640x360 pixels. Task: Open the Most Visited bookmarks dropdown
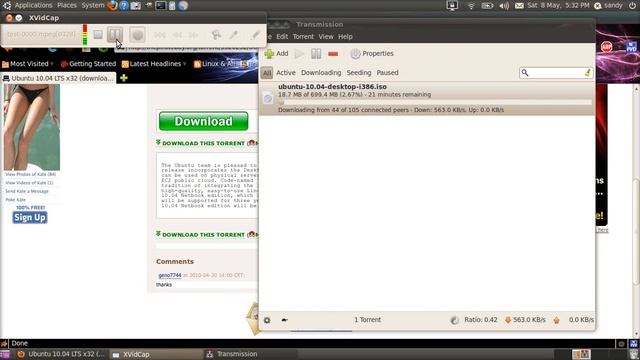[28, 64]
